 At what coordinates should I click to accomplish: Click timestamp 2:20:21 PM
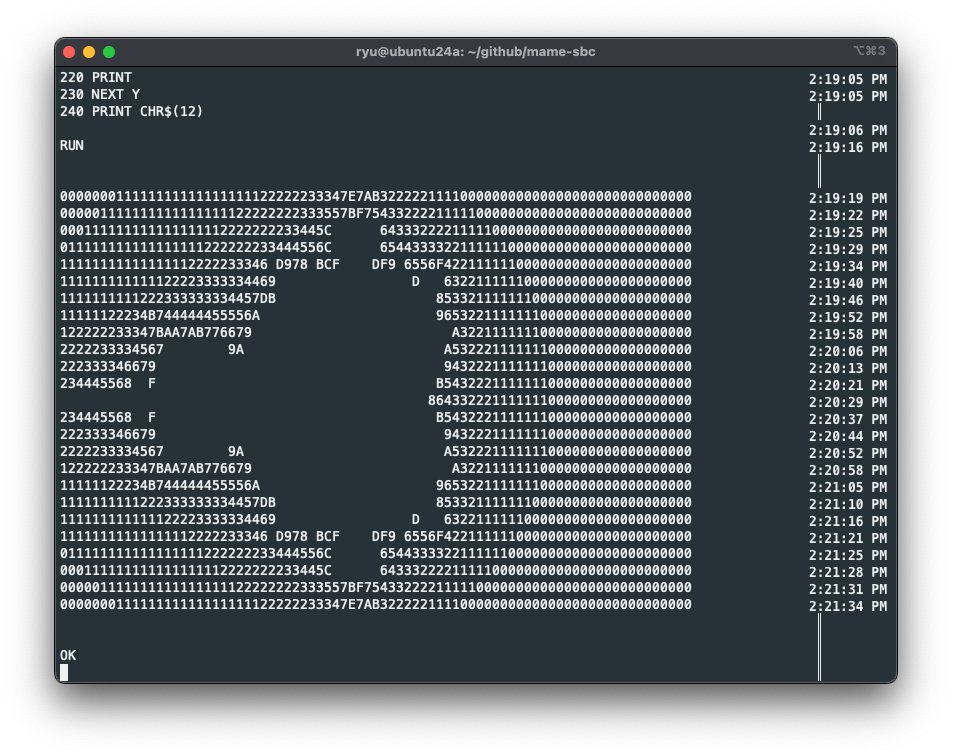click(848, 386)
